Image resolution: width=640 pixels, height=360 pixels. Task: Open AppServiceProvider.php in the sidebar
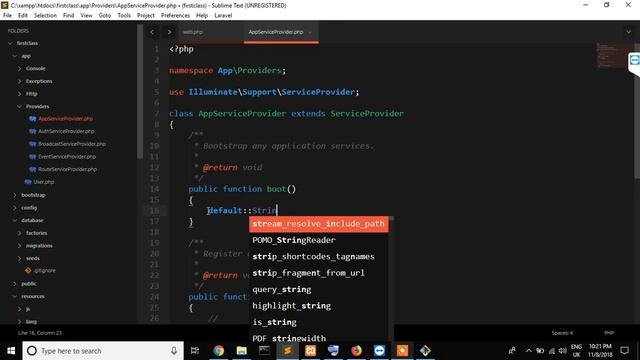(65, 119)
